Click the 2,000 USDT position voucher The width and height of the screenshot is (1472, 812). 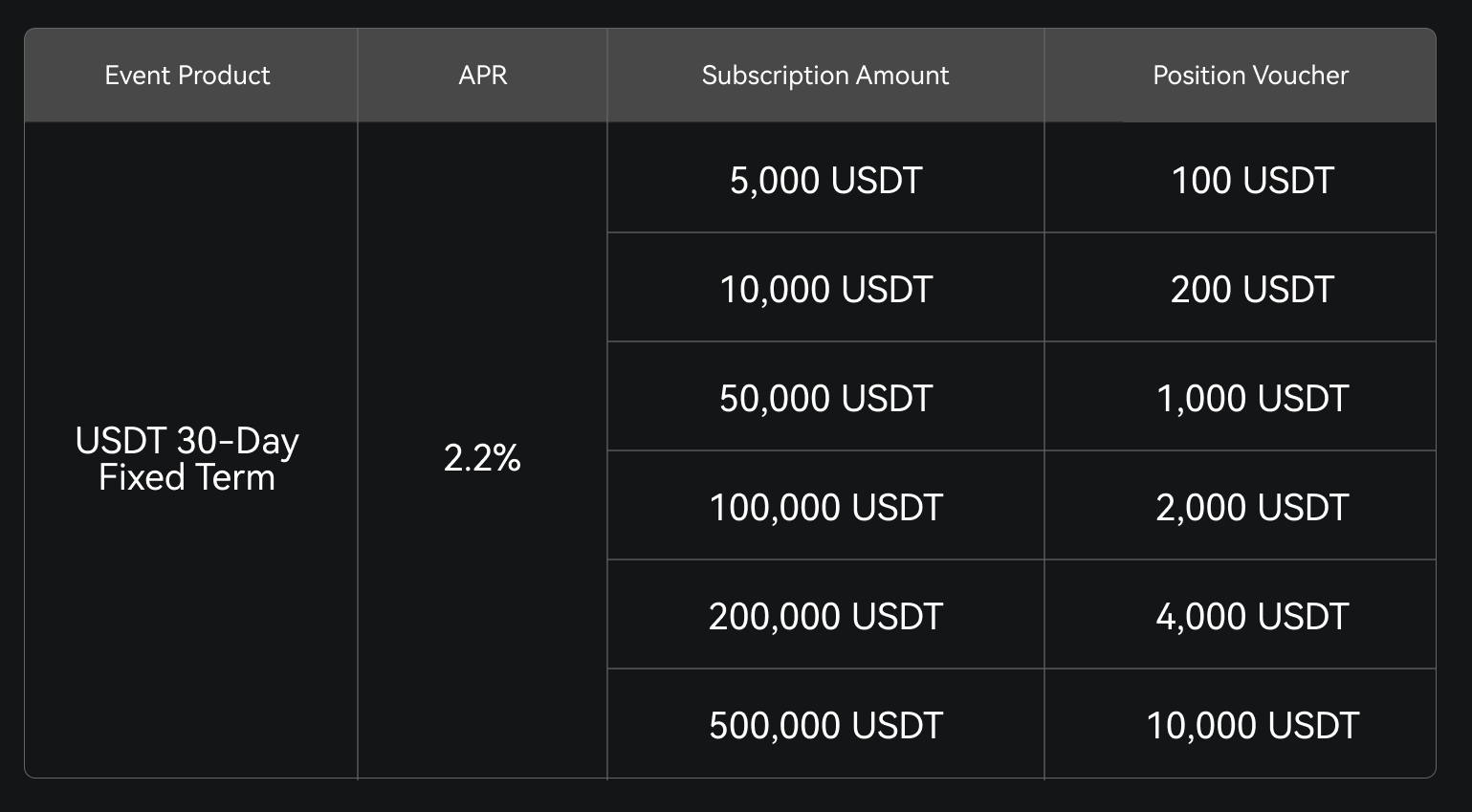(x=1252, y=508)
